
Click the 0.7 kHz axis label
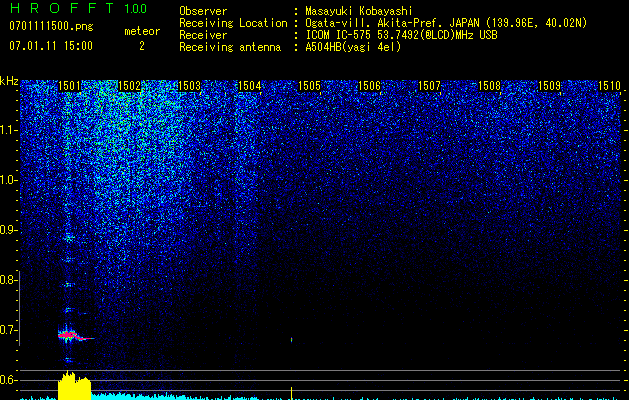coord(9,330)
